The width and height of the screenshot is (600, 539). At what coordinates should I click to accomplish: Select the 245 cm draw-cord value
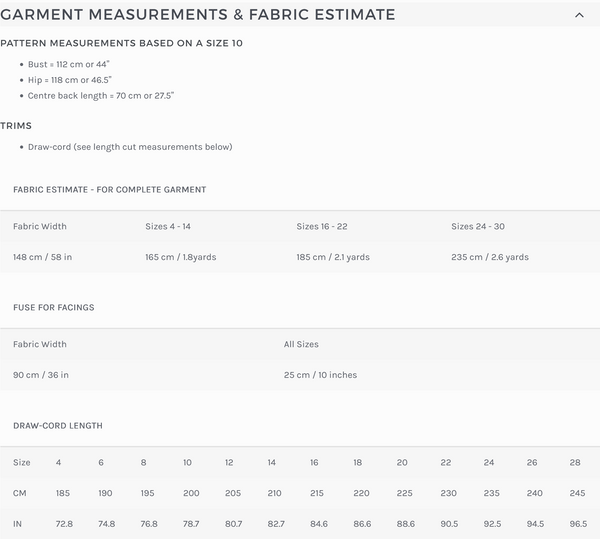[577, 493]
